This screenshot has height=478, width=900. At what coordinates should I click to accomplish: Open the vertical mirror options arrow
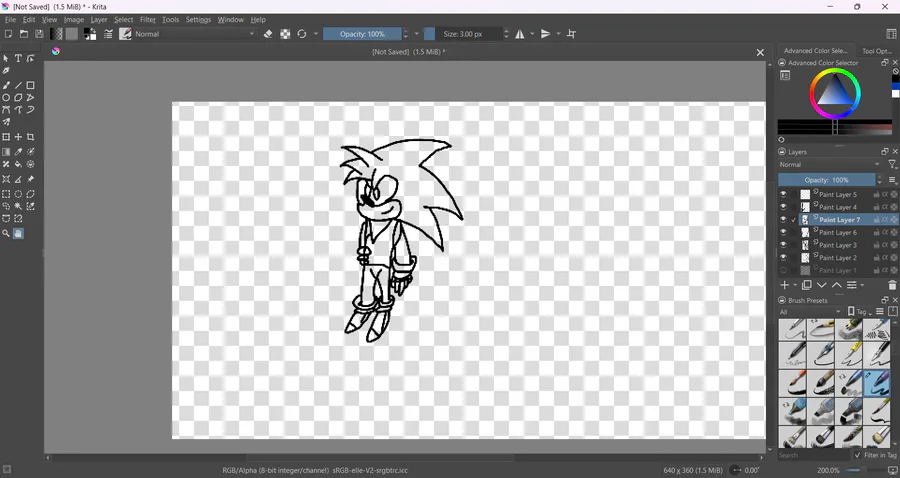tap(558, 34)
